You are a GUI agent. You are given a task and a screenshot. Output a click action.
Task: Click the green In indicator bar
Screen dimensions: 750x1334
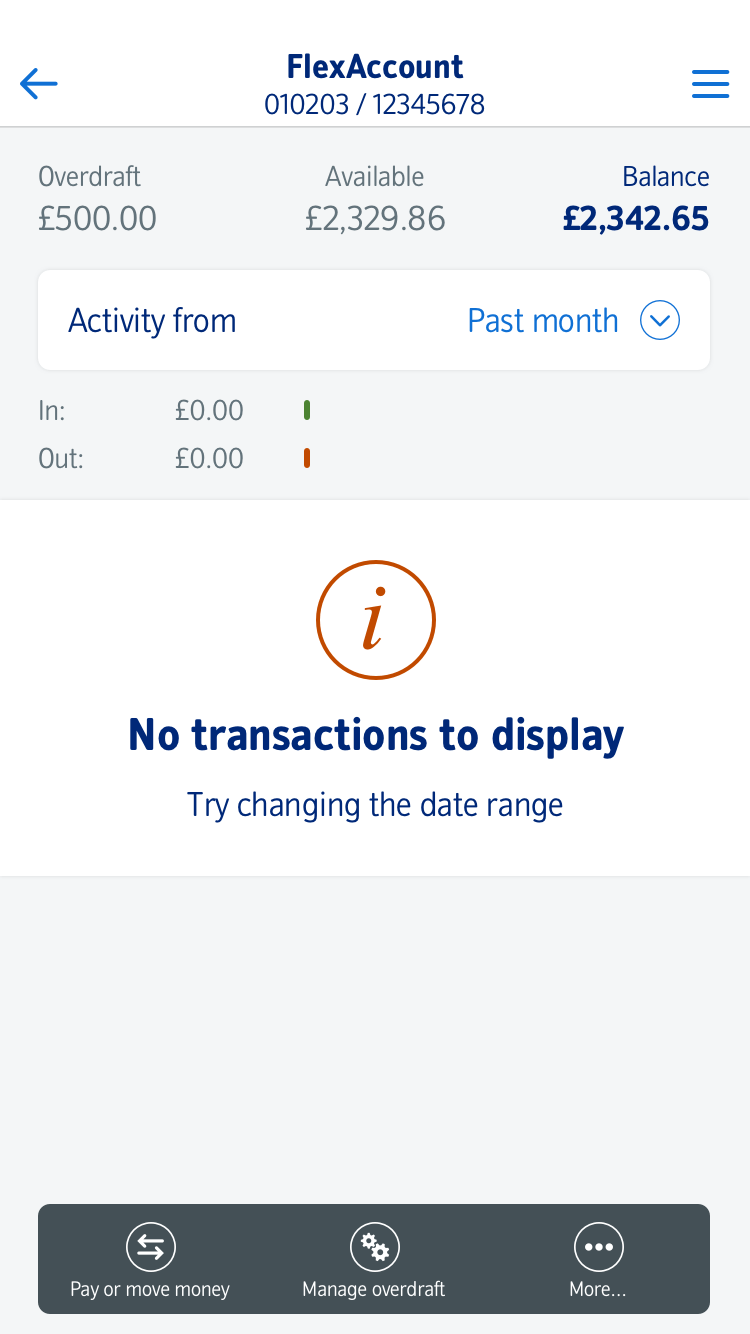point(307,410)
